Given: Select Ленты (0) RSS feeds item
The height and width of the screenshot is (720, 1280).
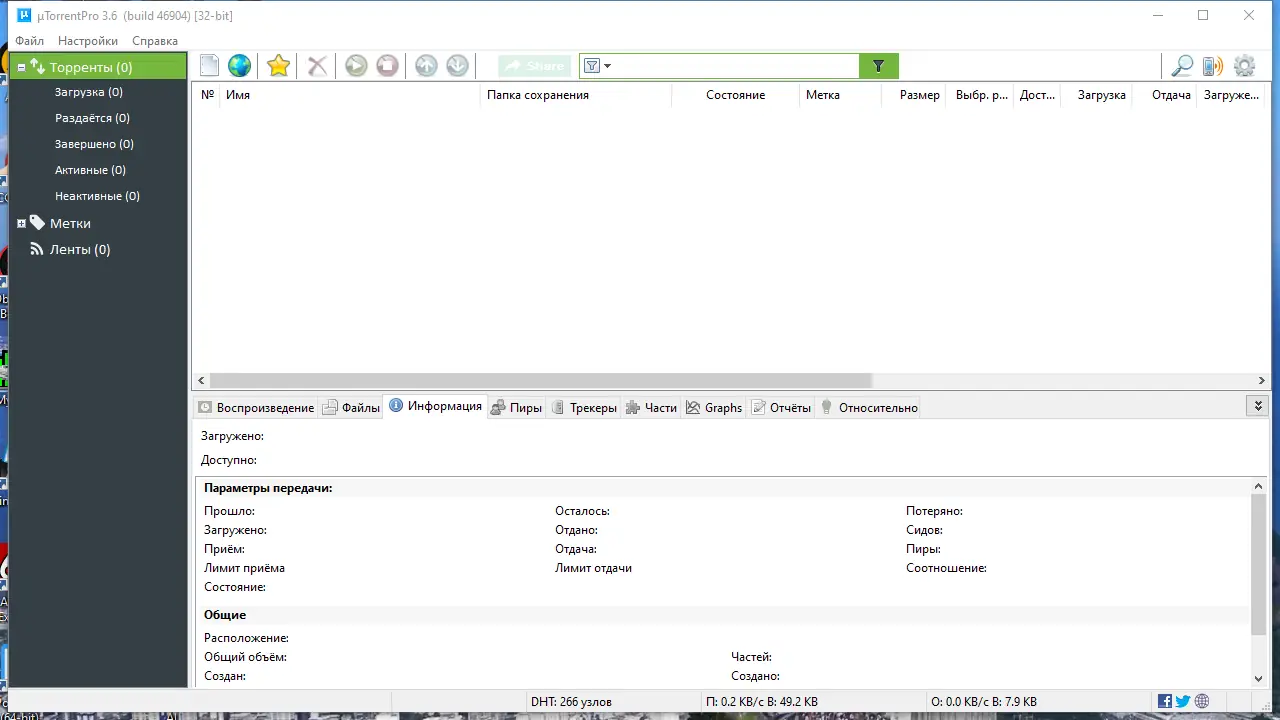Looking at the screenshot, I should (x=80, y=249).
